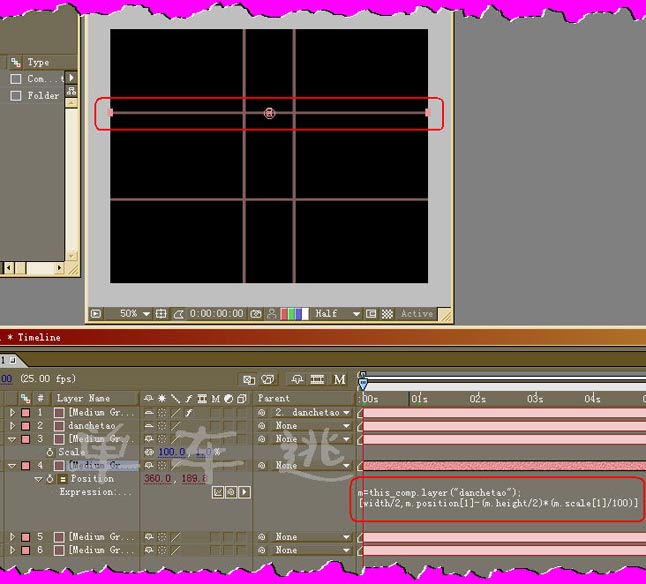Click the Parent column header
The height and width of the screenshot is (584, 646).
[274, 398]
